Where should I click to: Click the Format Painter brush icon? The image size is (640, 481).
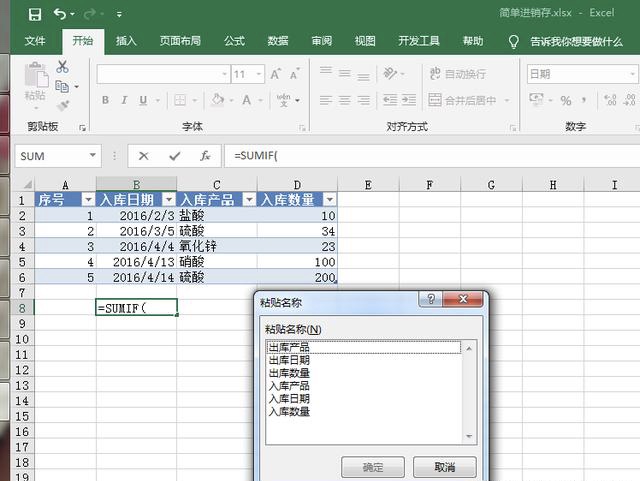62,105
